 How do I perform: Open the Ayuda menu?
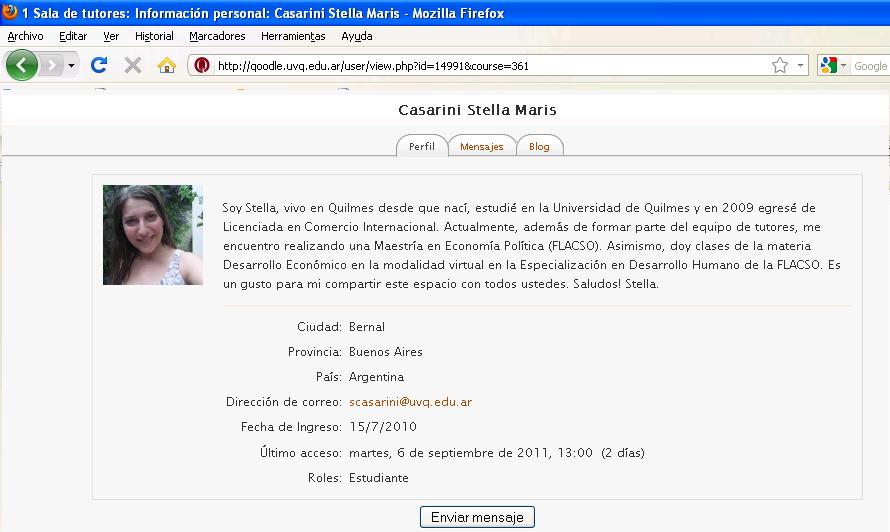coord(356,36)
